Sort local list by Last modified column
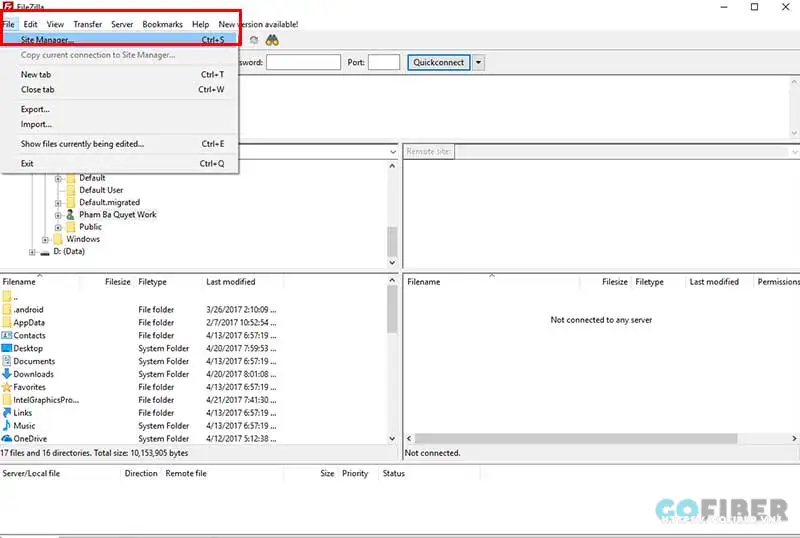This screenshot has height=538, width=800. pyautogui.click(x=243, y=282)
